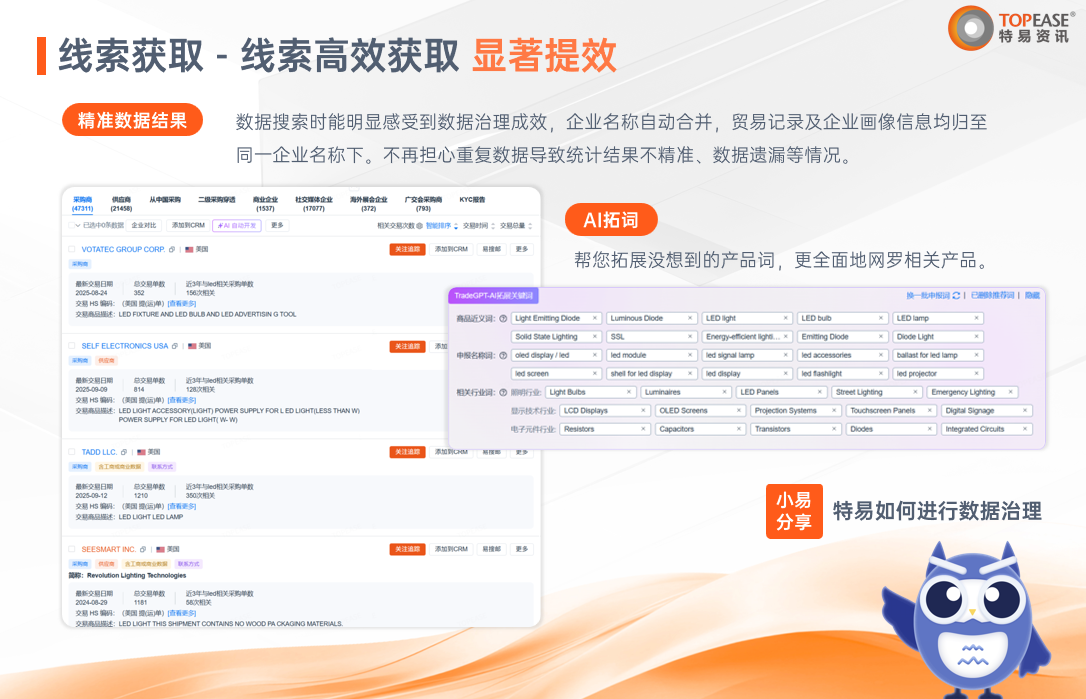
Task: Click the copy icon next to TADD LLC.
Action: [x=125, y=452]
